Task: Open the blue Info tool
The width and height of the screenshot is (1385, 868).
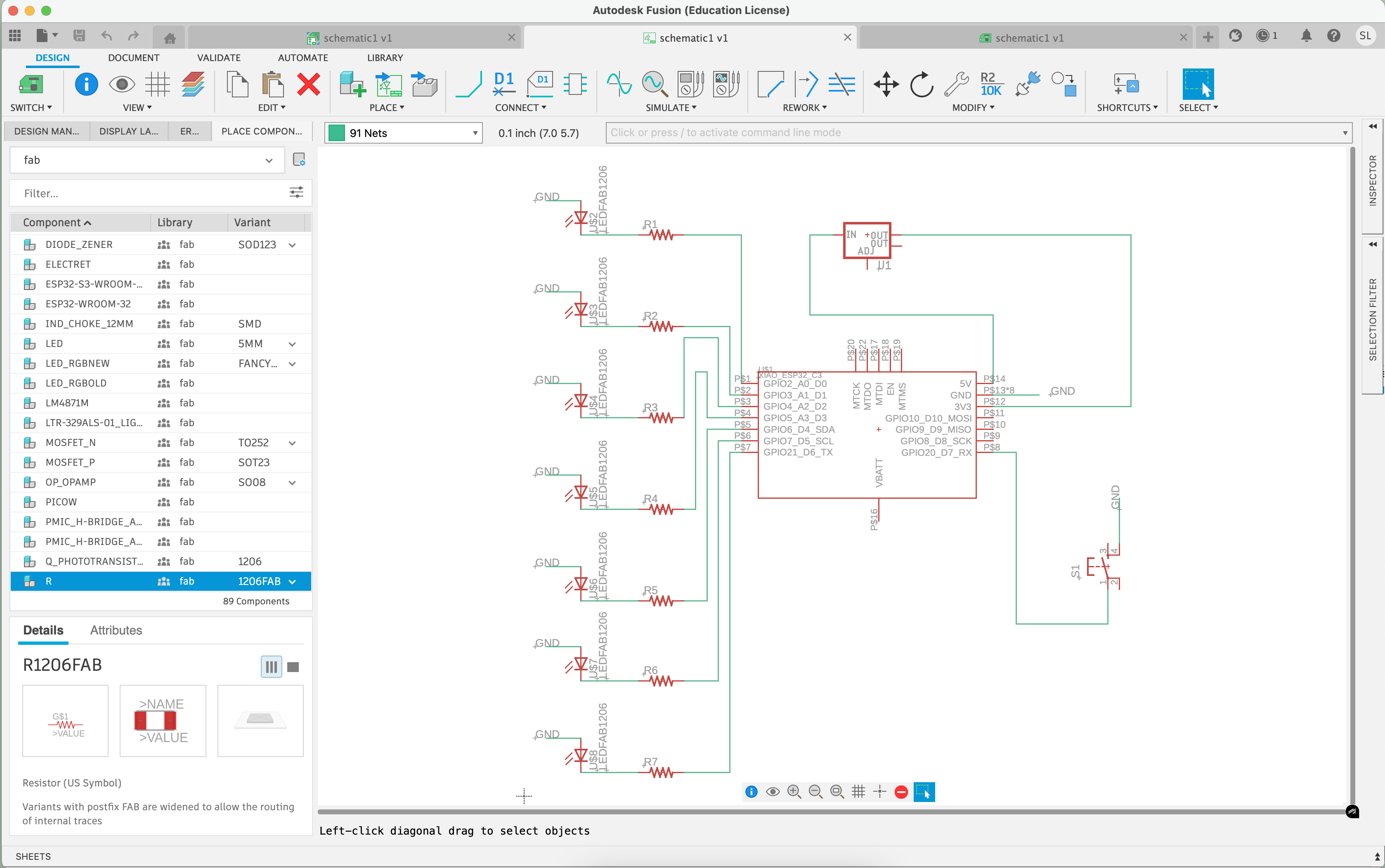Action: 86,85
